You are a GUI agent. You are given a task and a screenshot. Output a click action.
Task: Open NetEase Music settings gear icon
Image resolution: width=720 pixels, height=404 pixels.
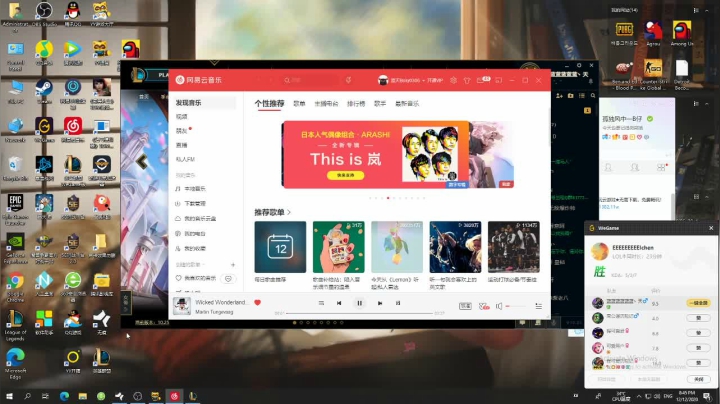pyautogui.click(x=453, y=80)
